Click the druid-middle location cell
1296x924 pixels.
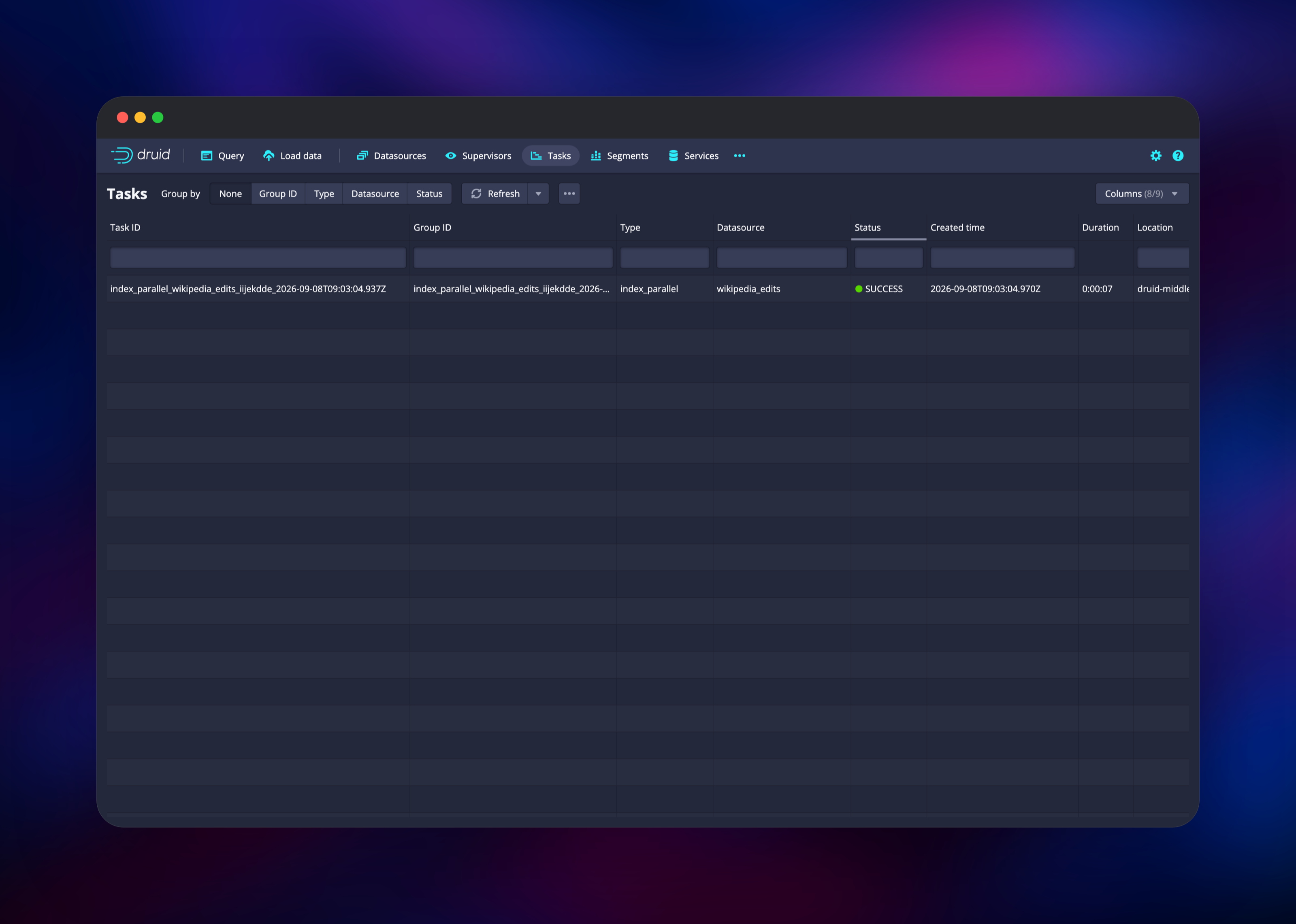tap(1163, 289)
